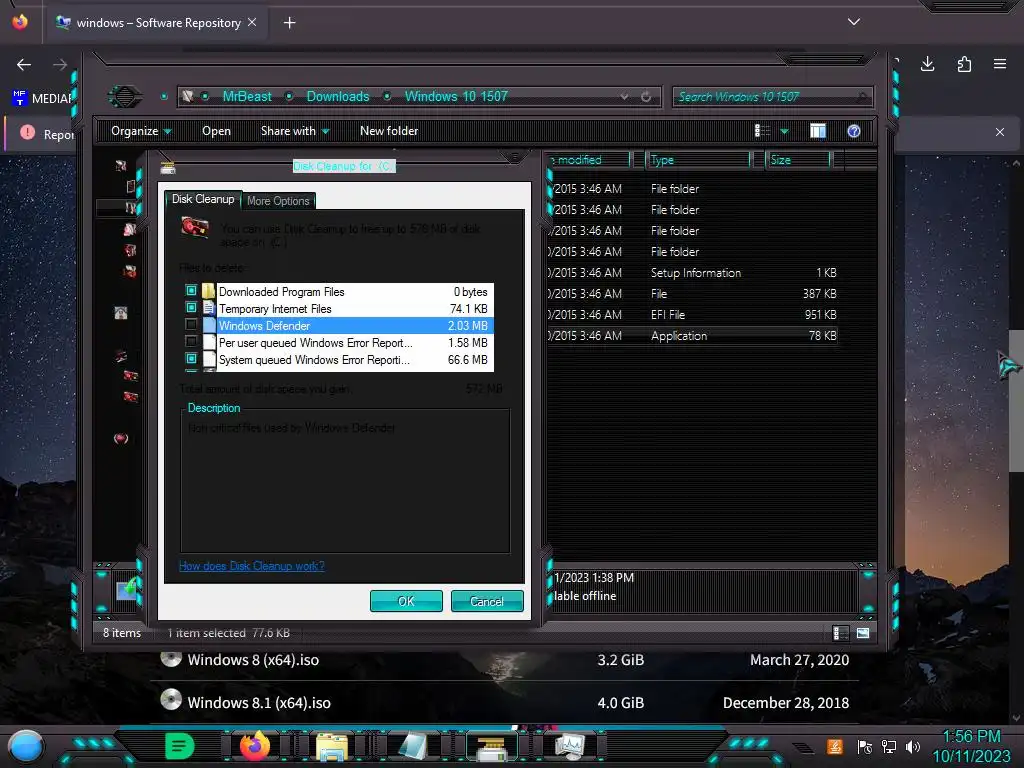Open Windows 8.1 (x64).iso link in Firefox
This screenshot has width=1024, height=768.
point(259,703)
